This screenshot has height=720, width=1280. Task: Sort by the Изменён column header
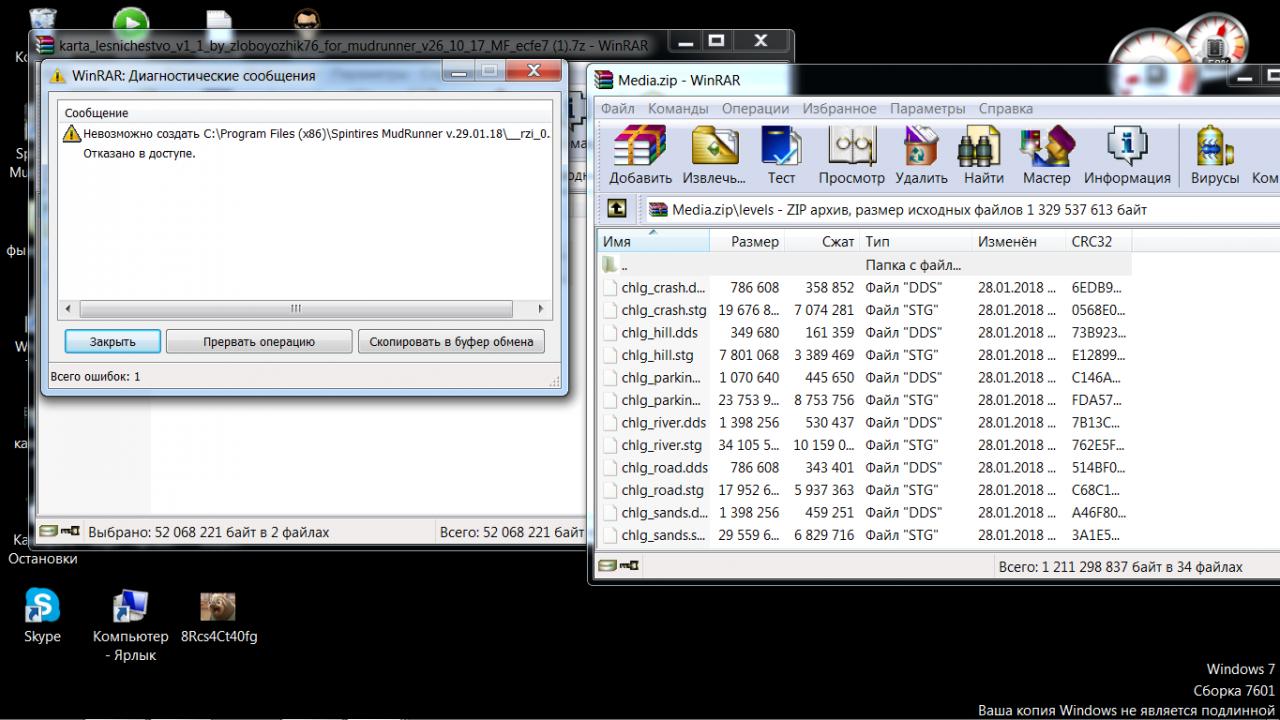coord(1019,241)
